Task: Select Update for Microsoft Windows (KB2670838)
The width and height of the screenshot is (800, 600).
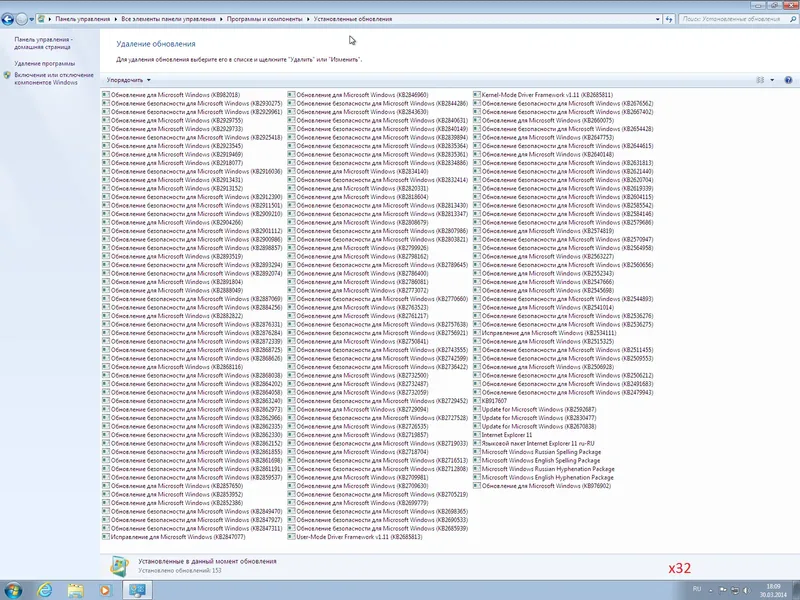Action: [x=539, y=426]
